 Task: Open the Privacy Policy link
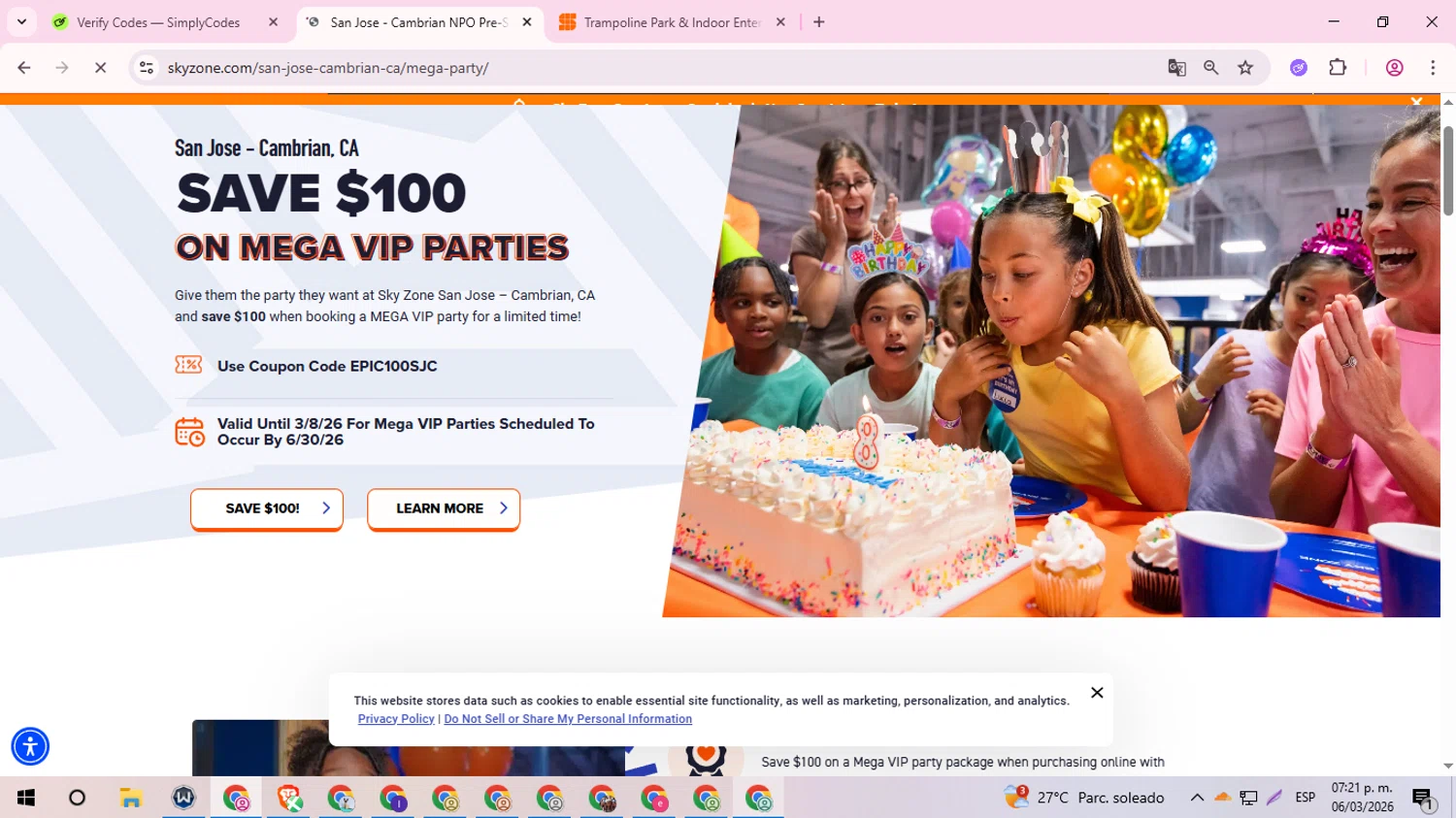(x=396, y=719)
